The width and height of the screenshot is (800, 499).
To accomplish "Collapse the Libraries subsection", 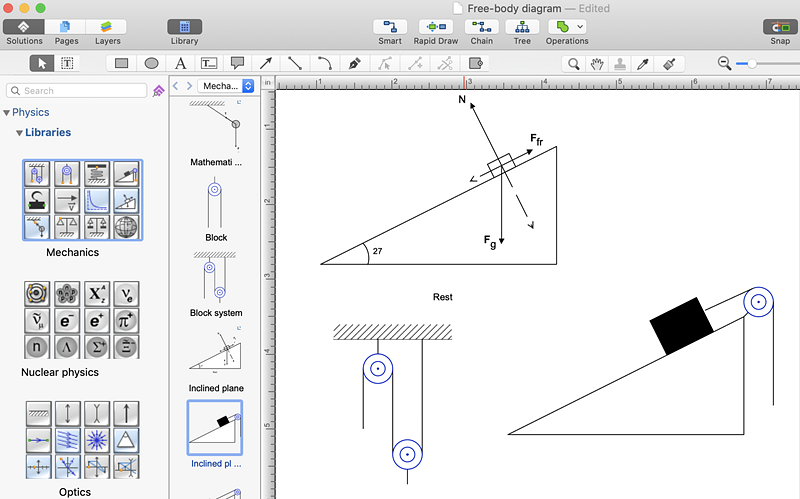I will pos(19,133).
